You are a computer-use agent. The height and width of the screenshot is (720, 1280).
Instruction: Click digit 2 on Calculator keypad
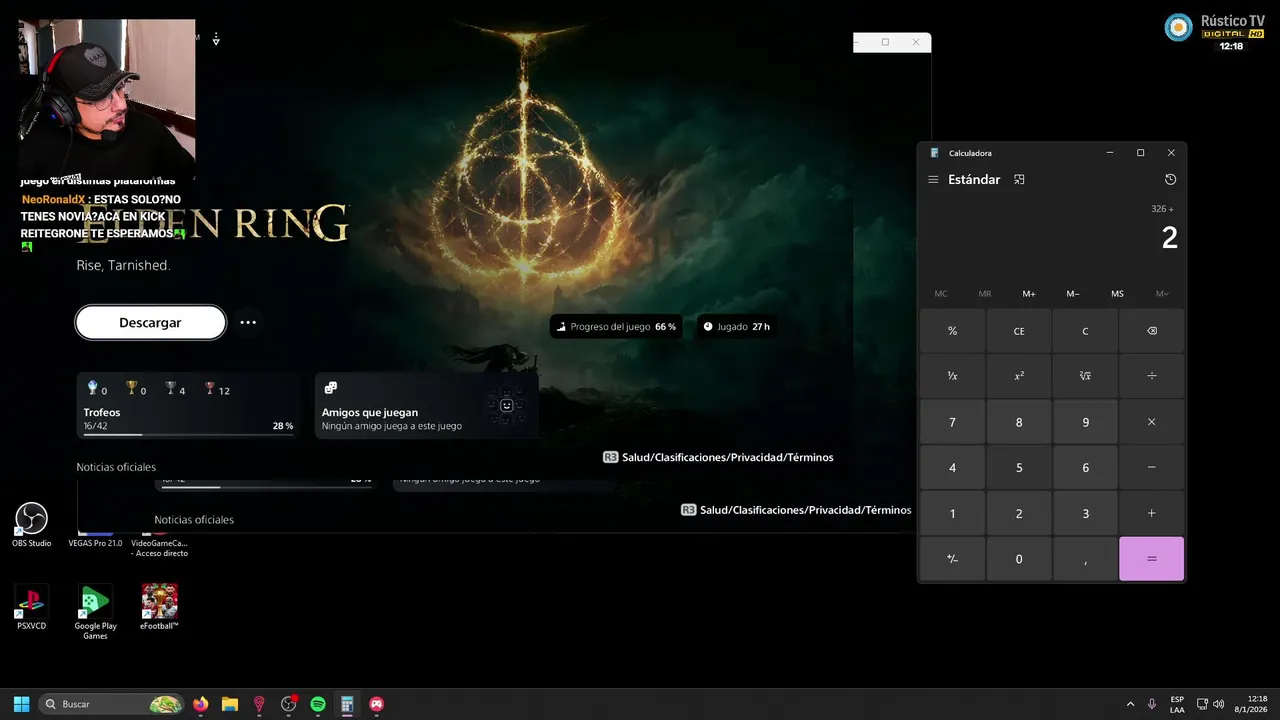coord(1019,513)
